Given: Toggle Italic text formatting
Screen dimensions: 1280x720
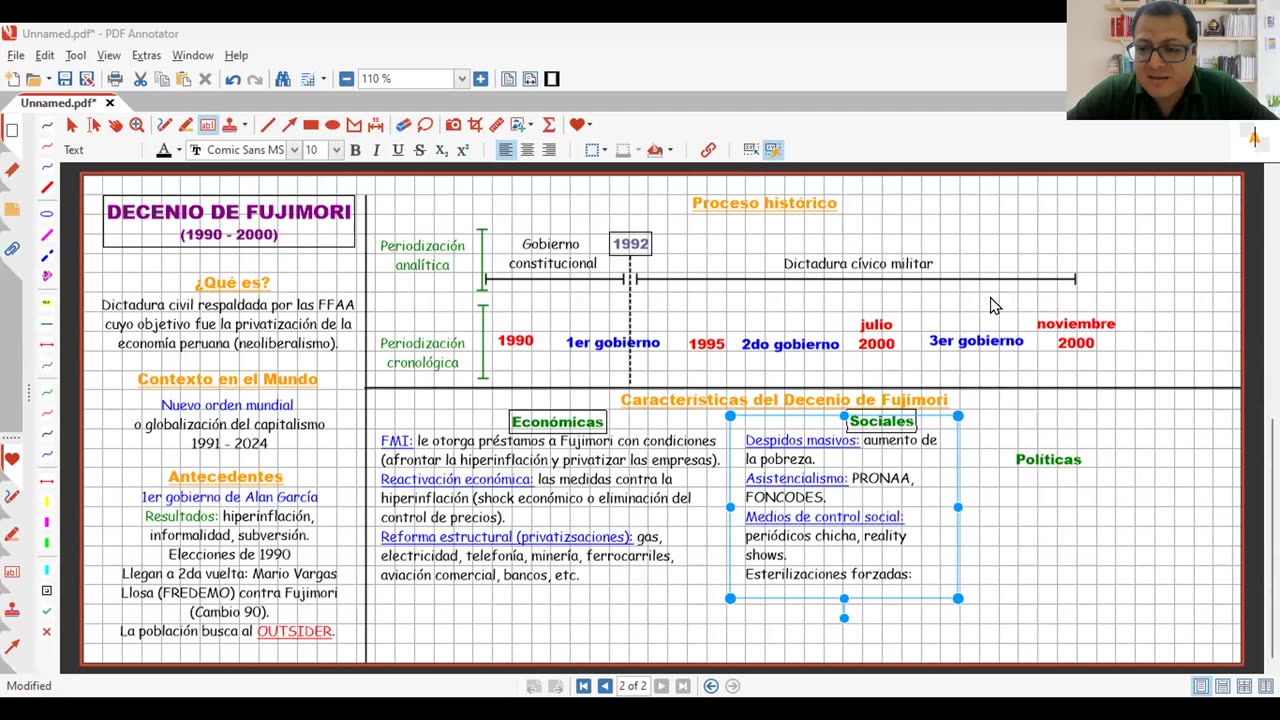Looking at the screenshot, I should point(376,150).
